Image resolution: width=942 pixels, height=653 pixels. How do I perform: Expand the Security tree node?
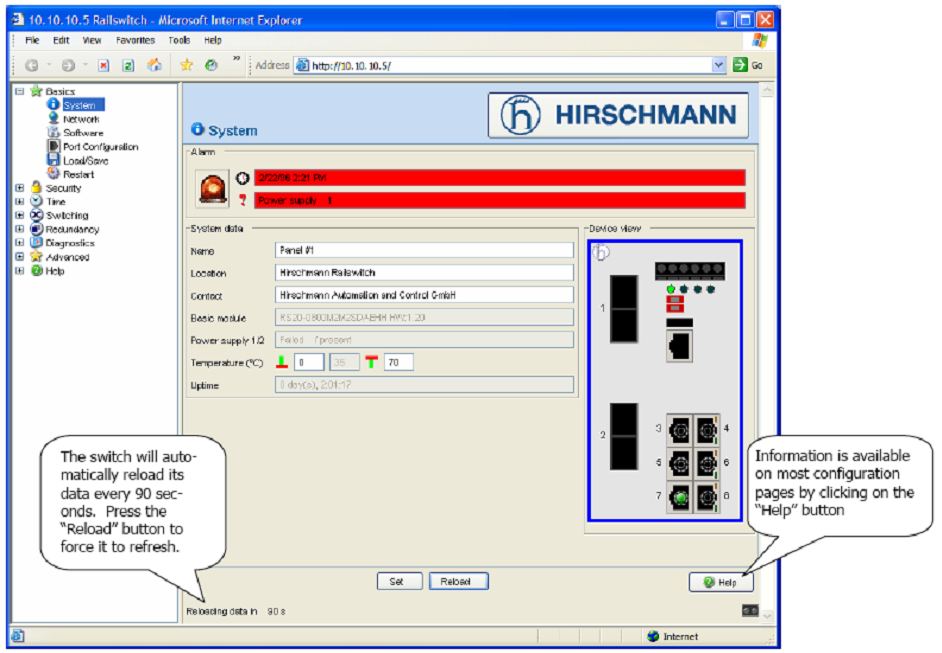coord(20,188)
